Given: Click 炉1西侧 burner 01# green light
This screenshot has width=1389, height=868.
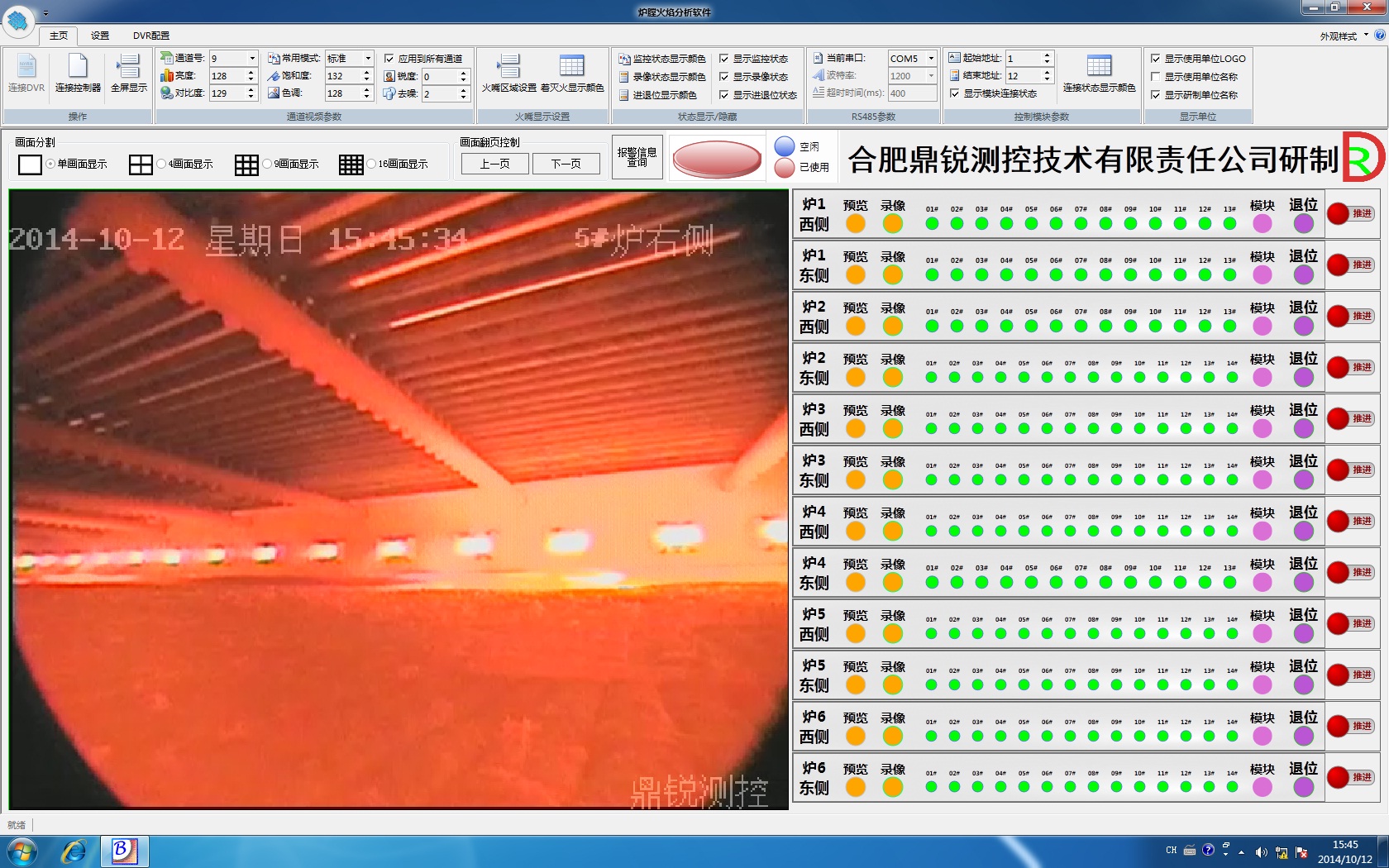Looking at the screenshot, I should tap(932, 223).
